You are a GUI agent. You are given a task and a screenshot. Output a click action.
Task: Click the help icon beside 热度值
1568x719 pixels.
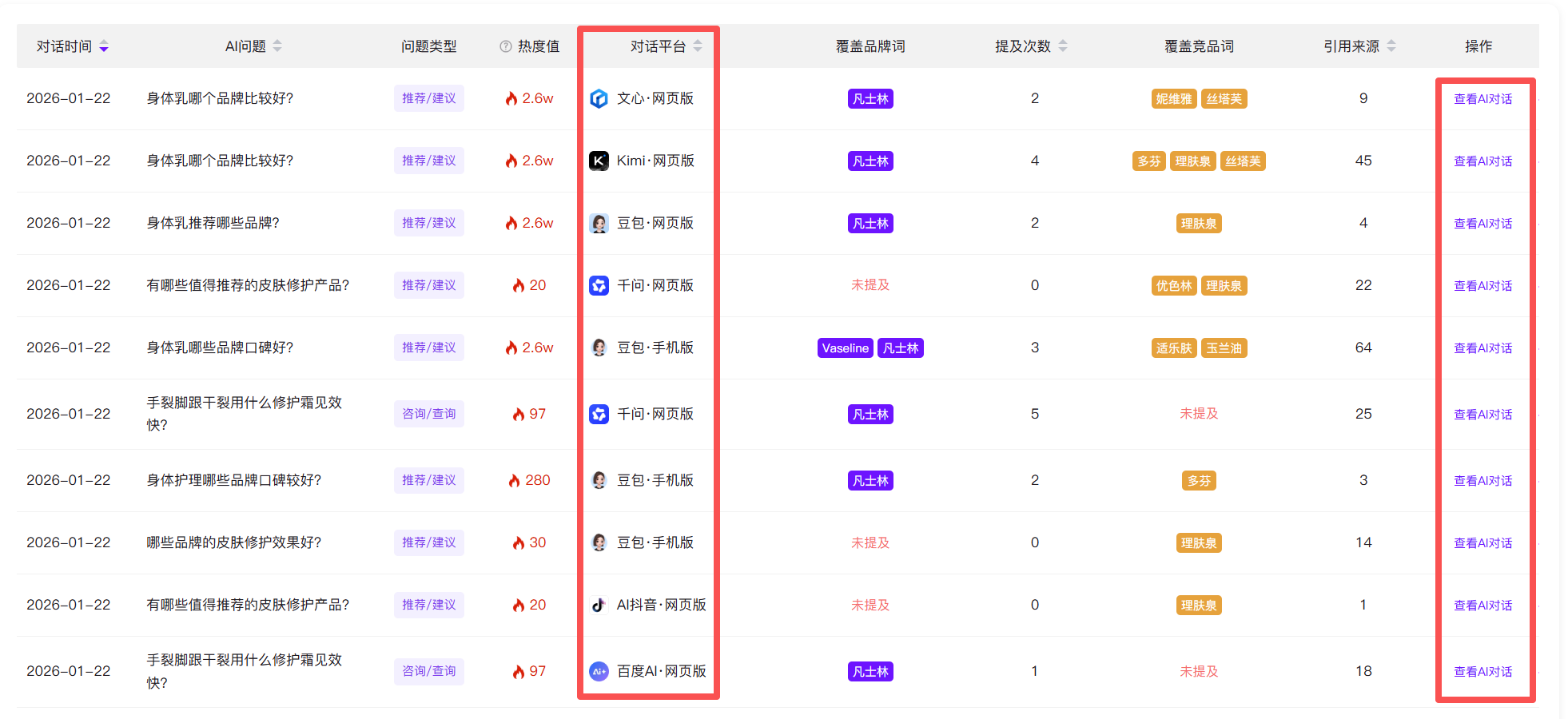click(x=505, y=46)
